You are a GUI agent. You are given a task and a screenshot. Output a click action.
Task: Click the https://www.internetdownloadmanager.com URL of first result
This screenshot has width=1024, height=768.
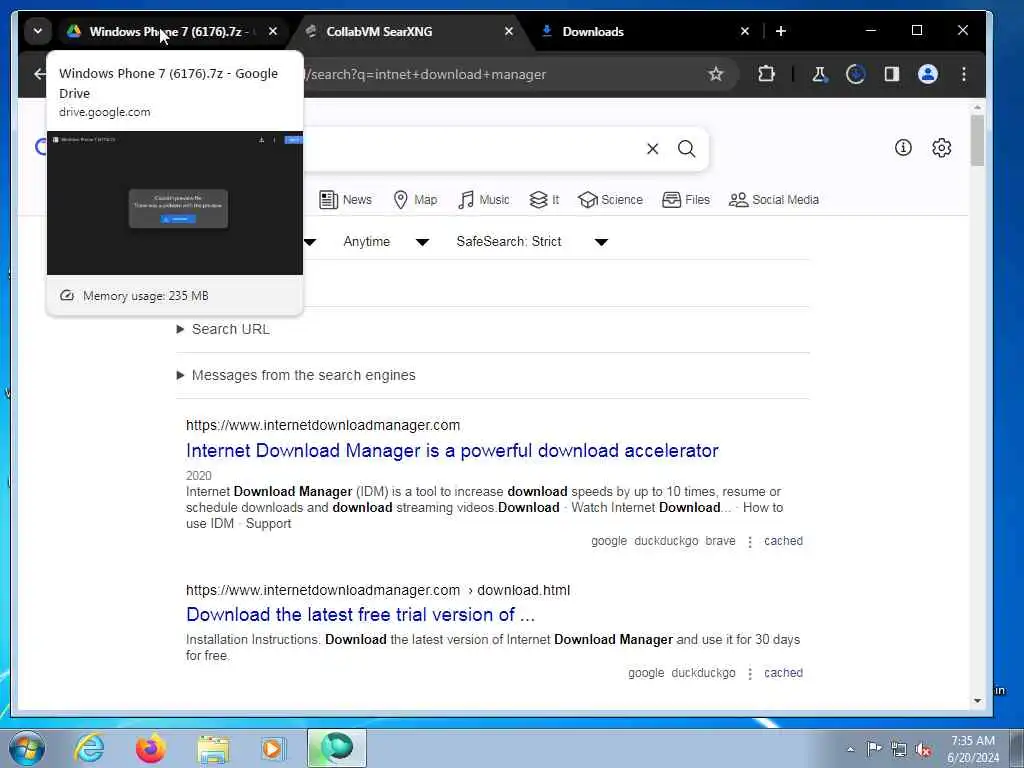pyautogui.click(x=323, y=425)
